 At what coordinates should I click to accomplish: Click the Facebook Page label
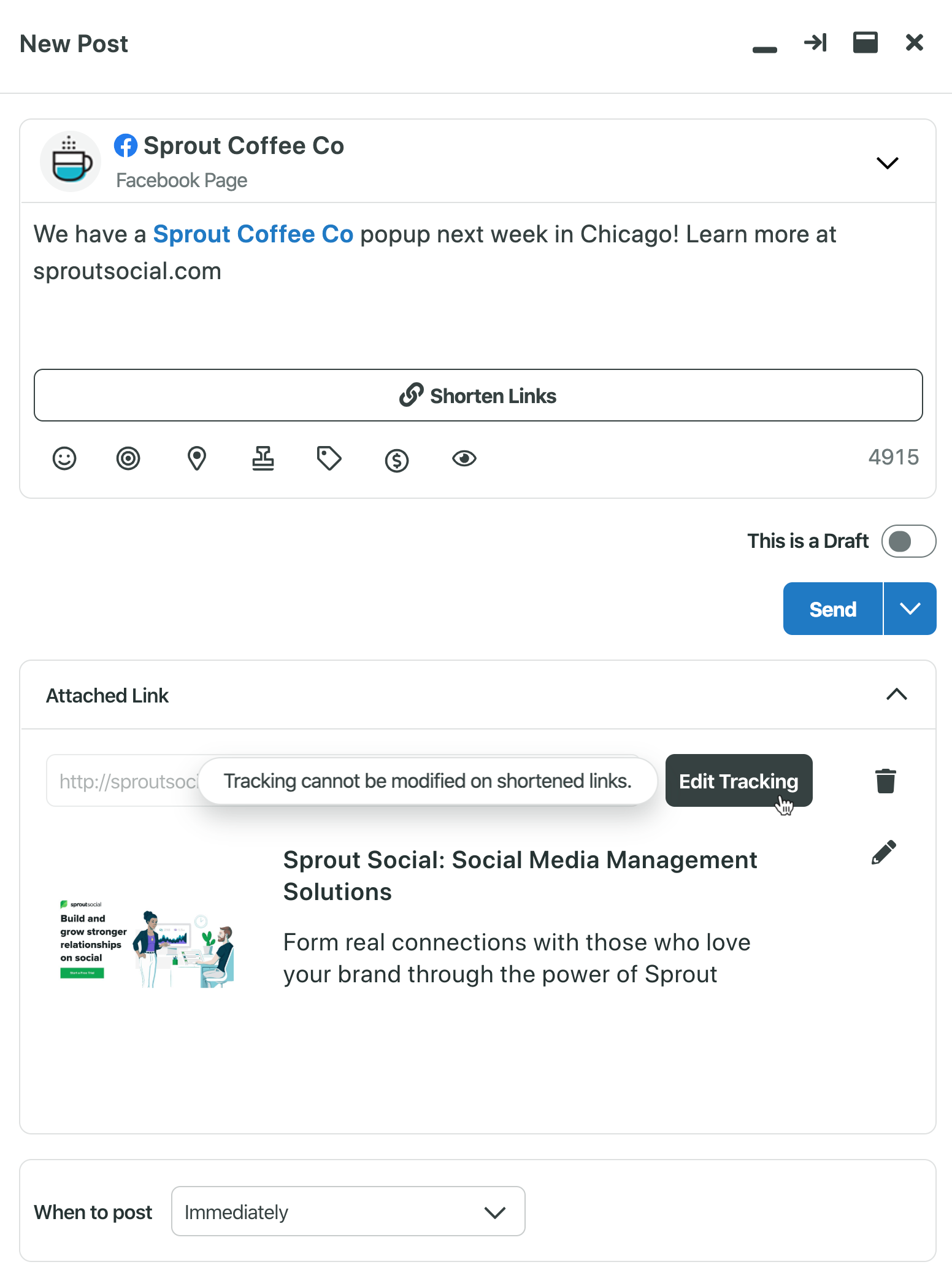click(182, 180)
